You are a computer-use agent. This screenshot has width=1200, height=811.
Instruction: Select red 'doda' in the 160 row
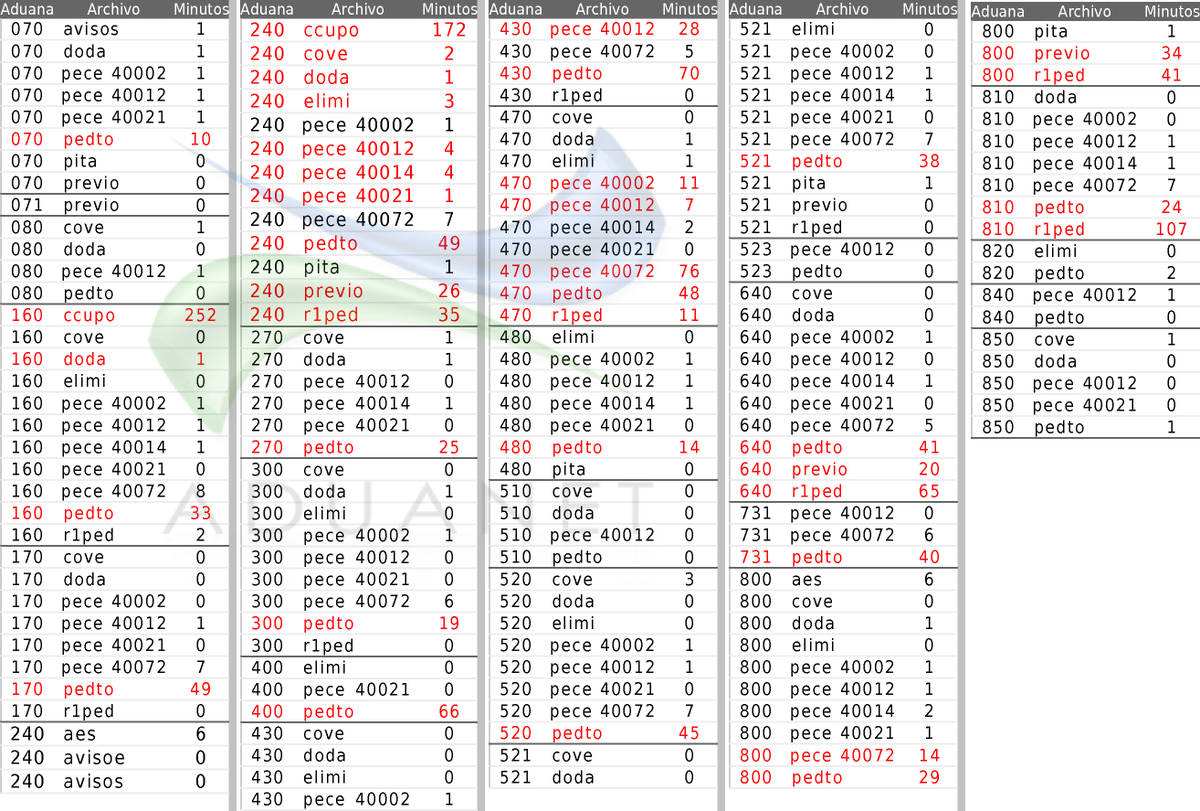point(84,360)
